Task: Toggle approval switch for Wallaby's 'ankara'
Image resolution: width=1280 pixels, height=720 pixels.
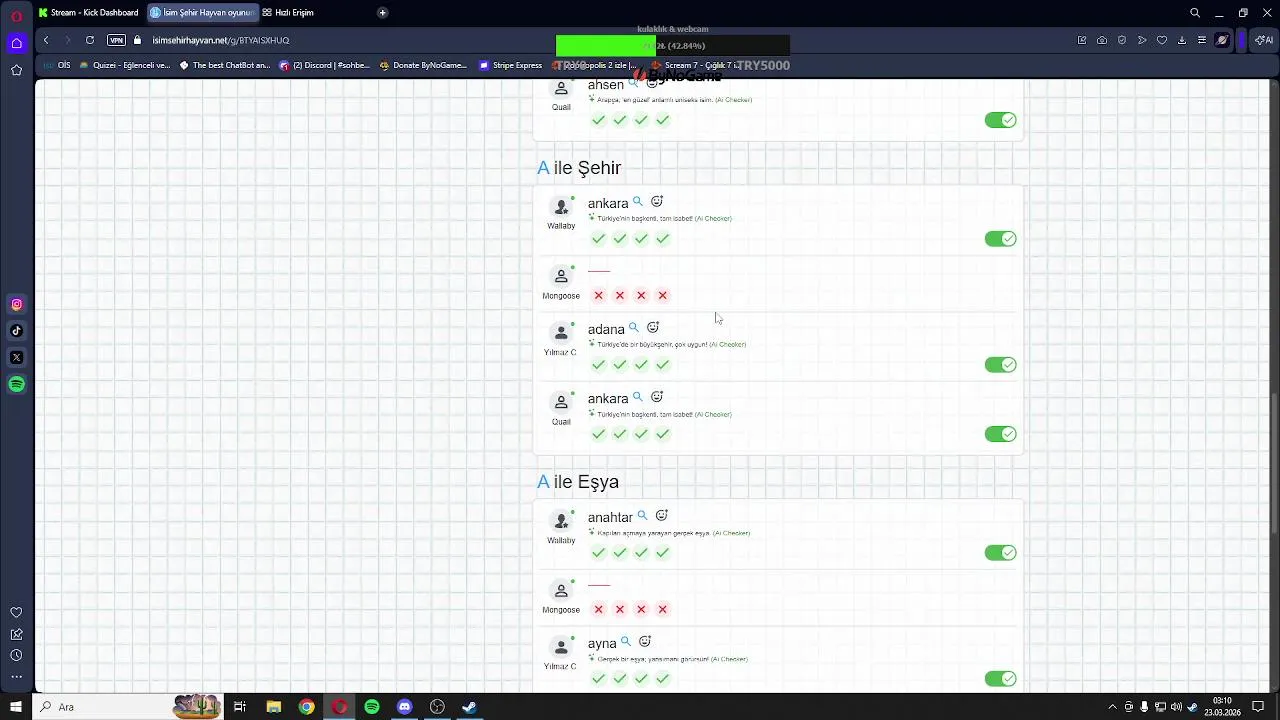Action: (1000, 239)
